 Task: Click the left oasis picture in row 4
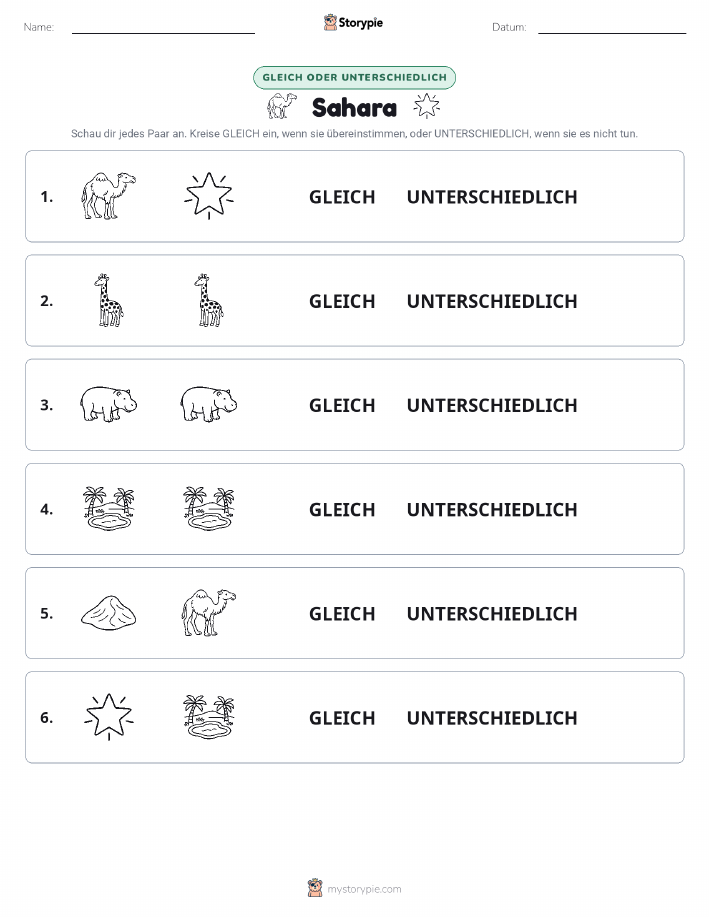coord(108,508)
